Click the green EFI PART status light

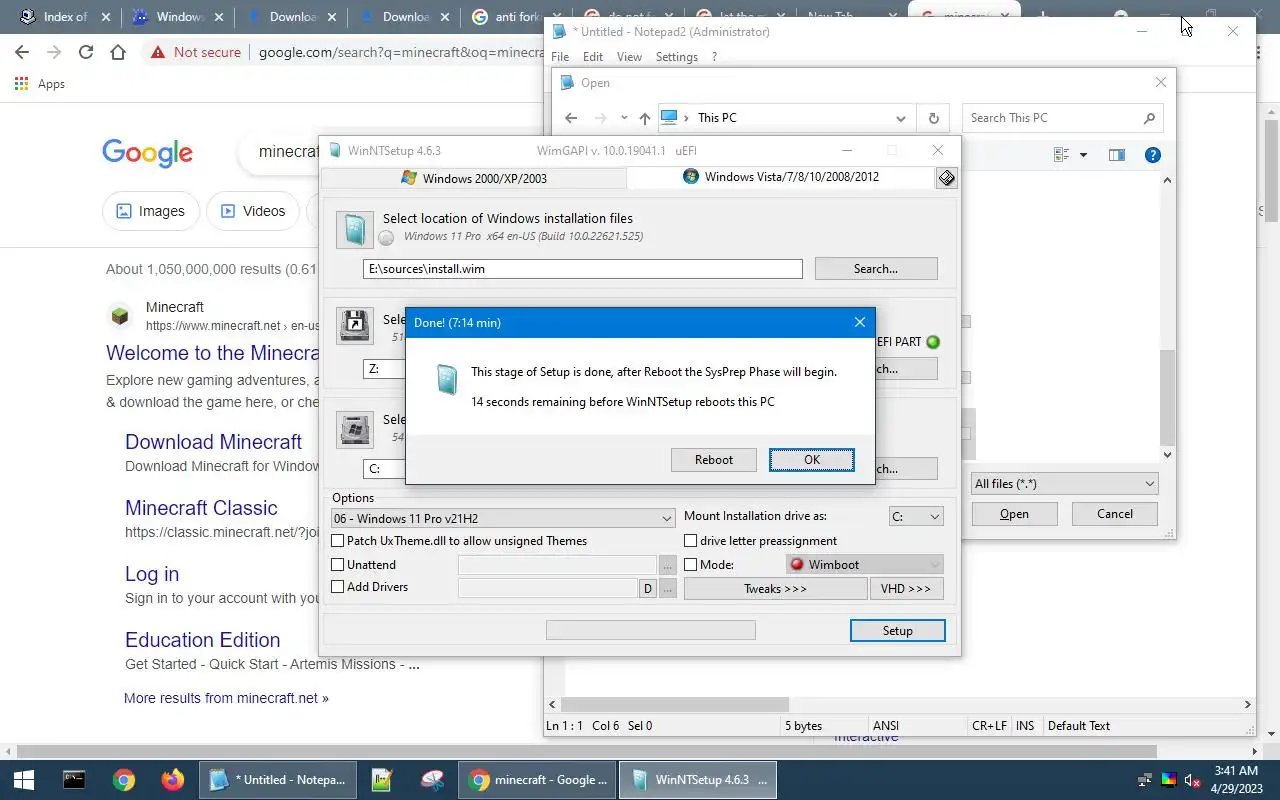(x=933, y=342)
